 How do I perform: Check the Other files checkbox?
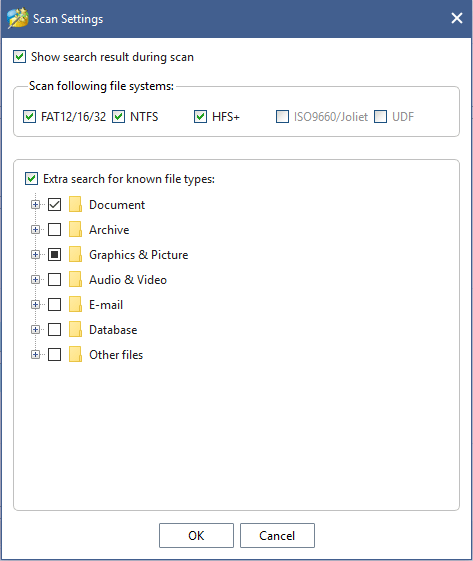54,355
